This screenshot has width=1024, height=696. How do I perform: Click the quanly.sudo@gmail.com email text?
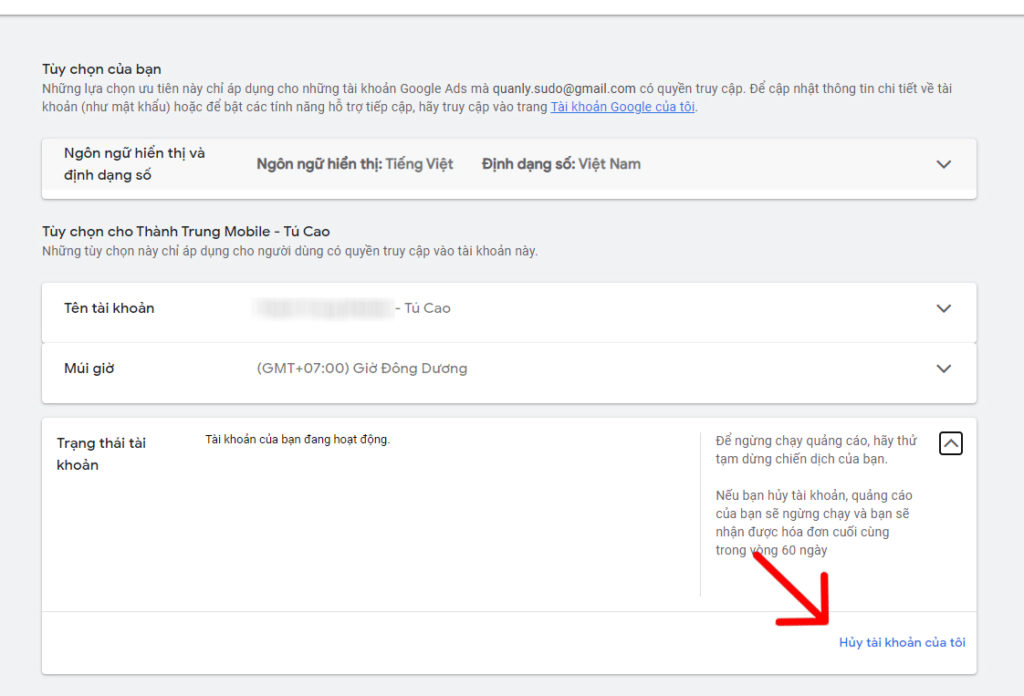pos(564,88)
